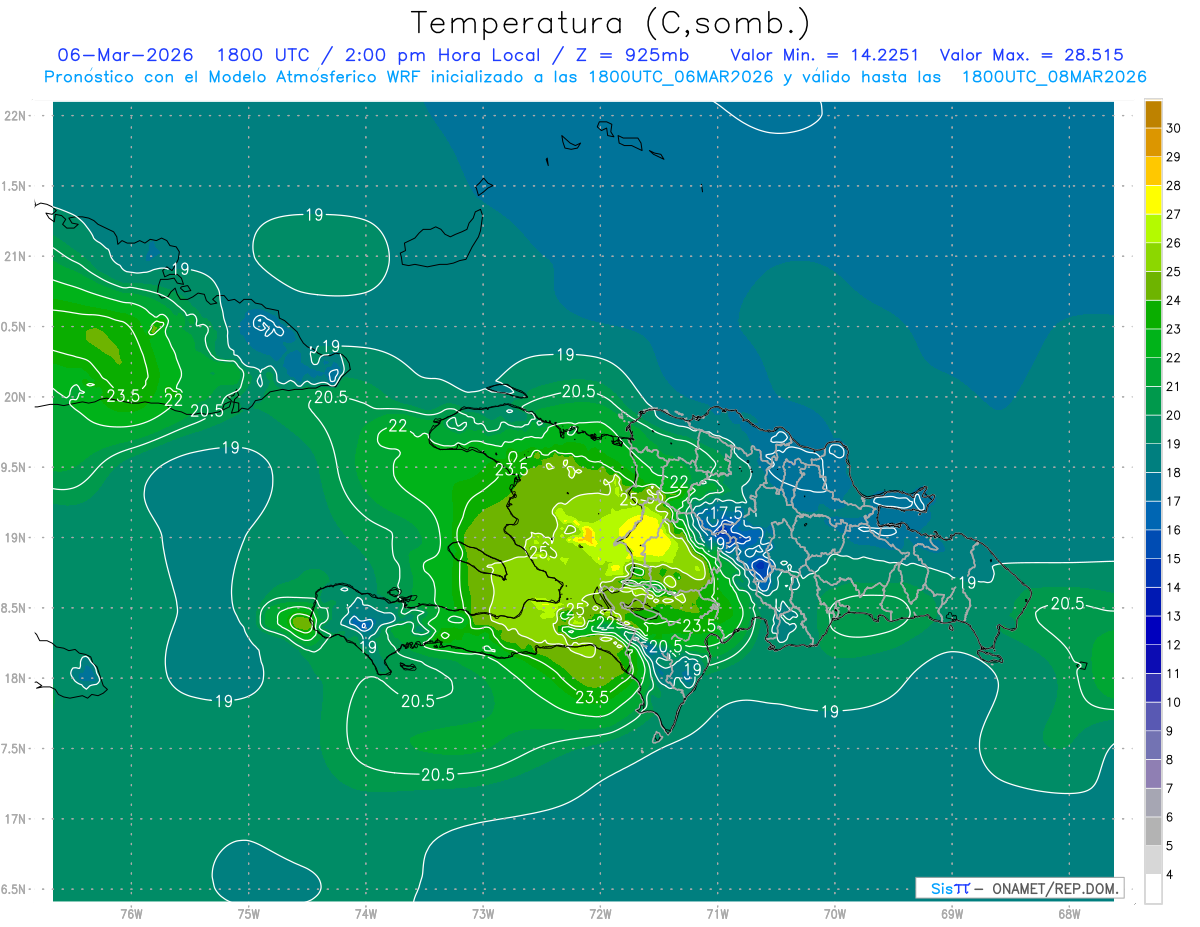This screenshot has width=1200, height=927.
Task: Pick the olive-green swatch between 24 and 25
Action: 1153,286
